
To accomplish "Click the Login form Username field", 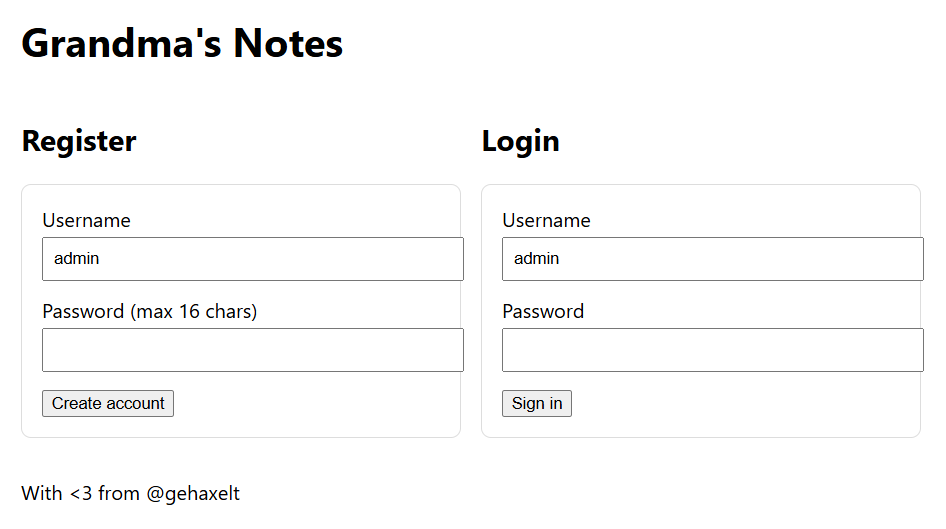I will [x=712, y=259].
